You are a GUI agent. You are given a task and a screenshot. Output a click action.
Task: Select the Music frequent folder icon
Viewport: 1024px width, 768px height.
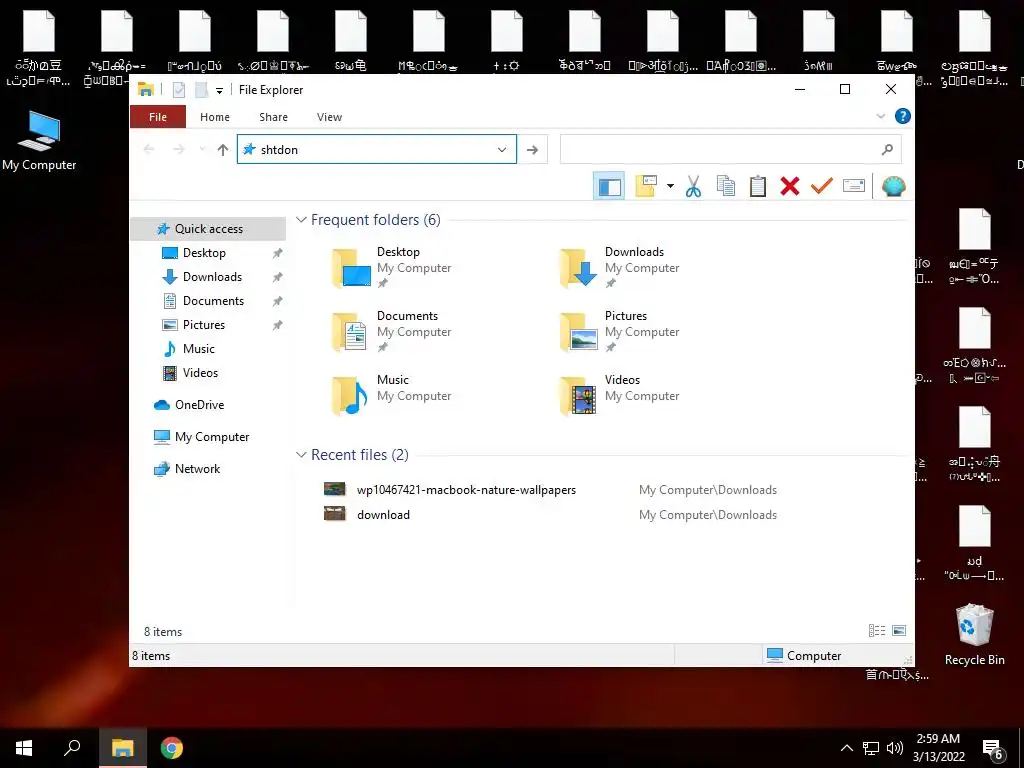pos(351,396)
